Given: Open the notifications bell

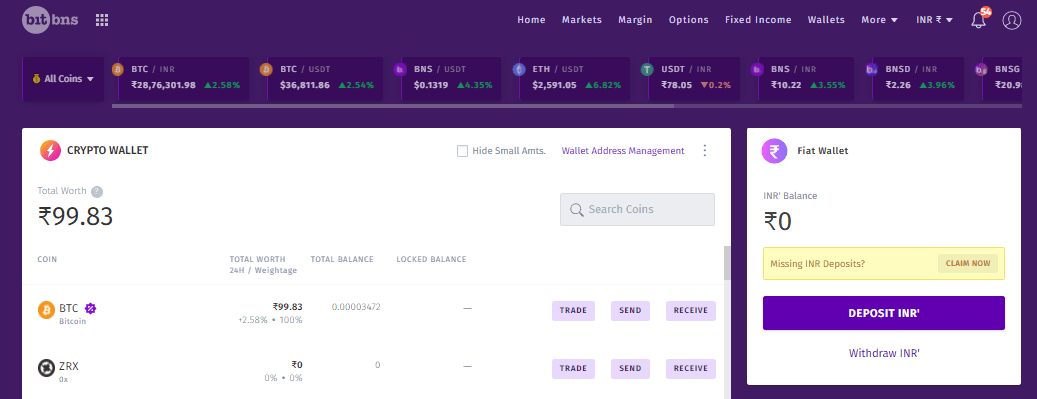Looking at the screenshot, I should click(979, 21).
